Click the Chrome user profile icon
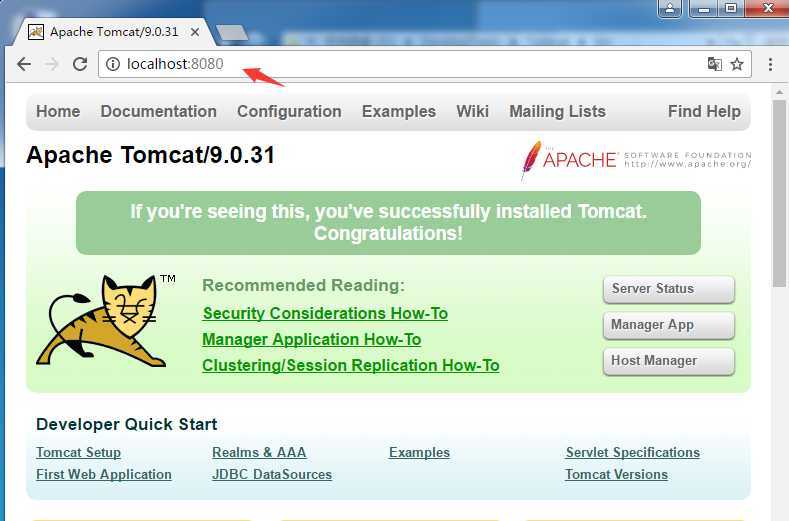Viewport: 789px width, 521px height. (x=670, y=8)
